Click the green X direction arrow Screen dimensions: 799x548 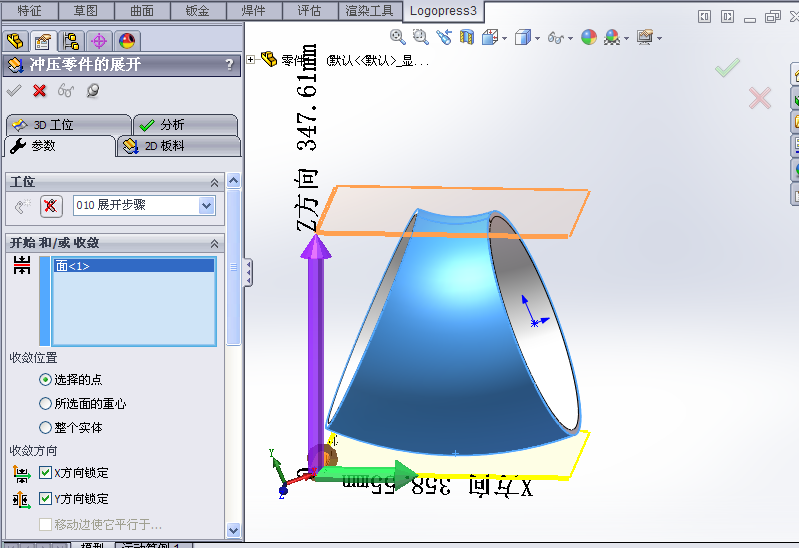pos(365,475)
